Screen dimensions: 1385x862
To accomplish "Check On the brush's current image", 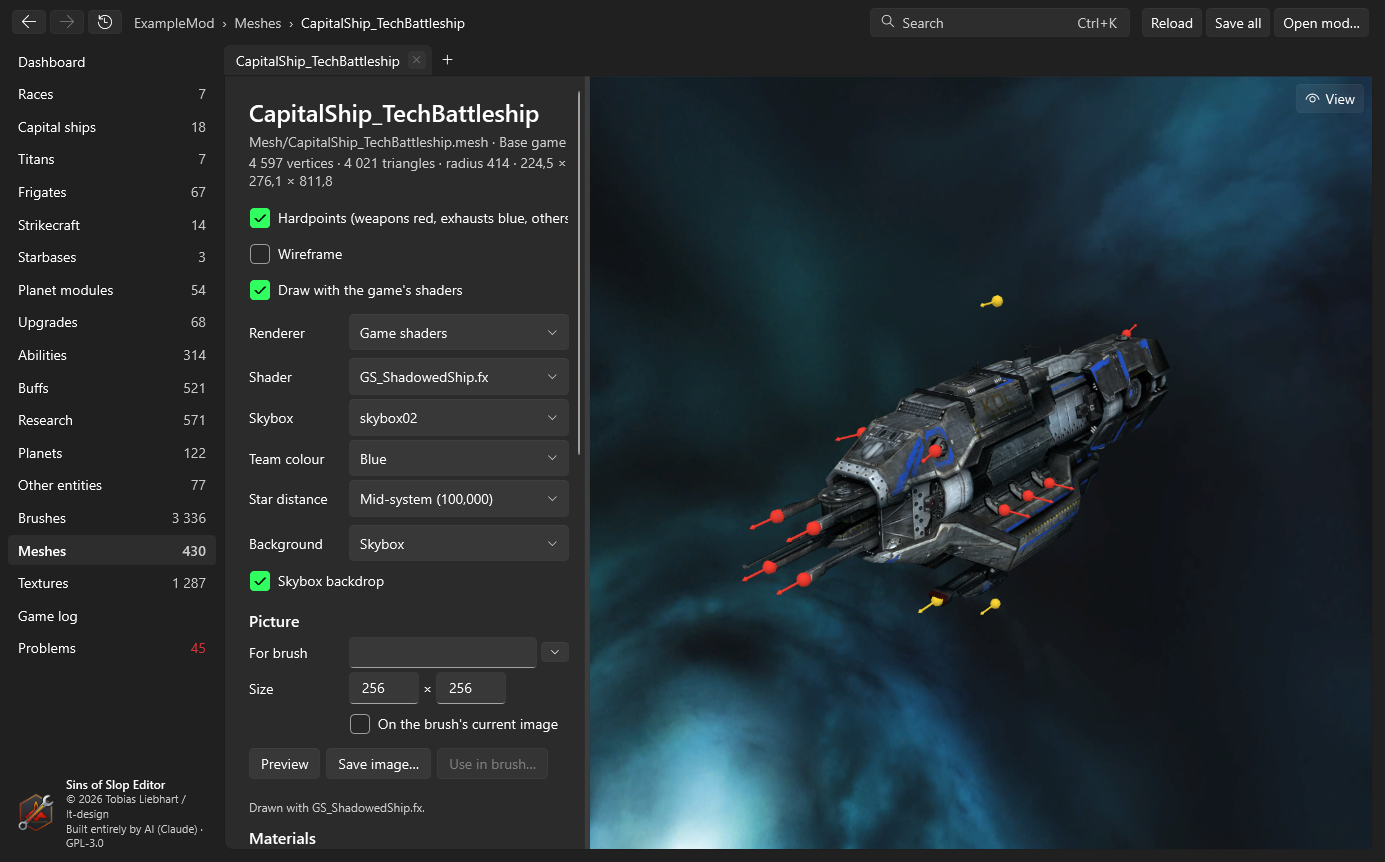I will point(360,724).
